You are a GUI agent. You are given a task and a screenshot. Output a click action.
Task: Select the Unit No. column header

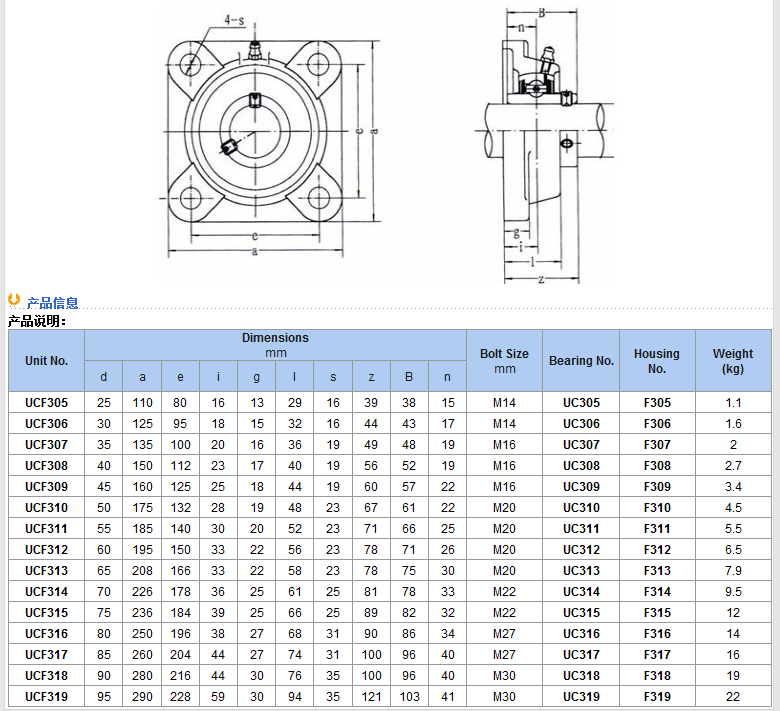(46, 361)
